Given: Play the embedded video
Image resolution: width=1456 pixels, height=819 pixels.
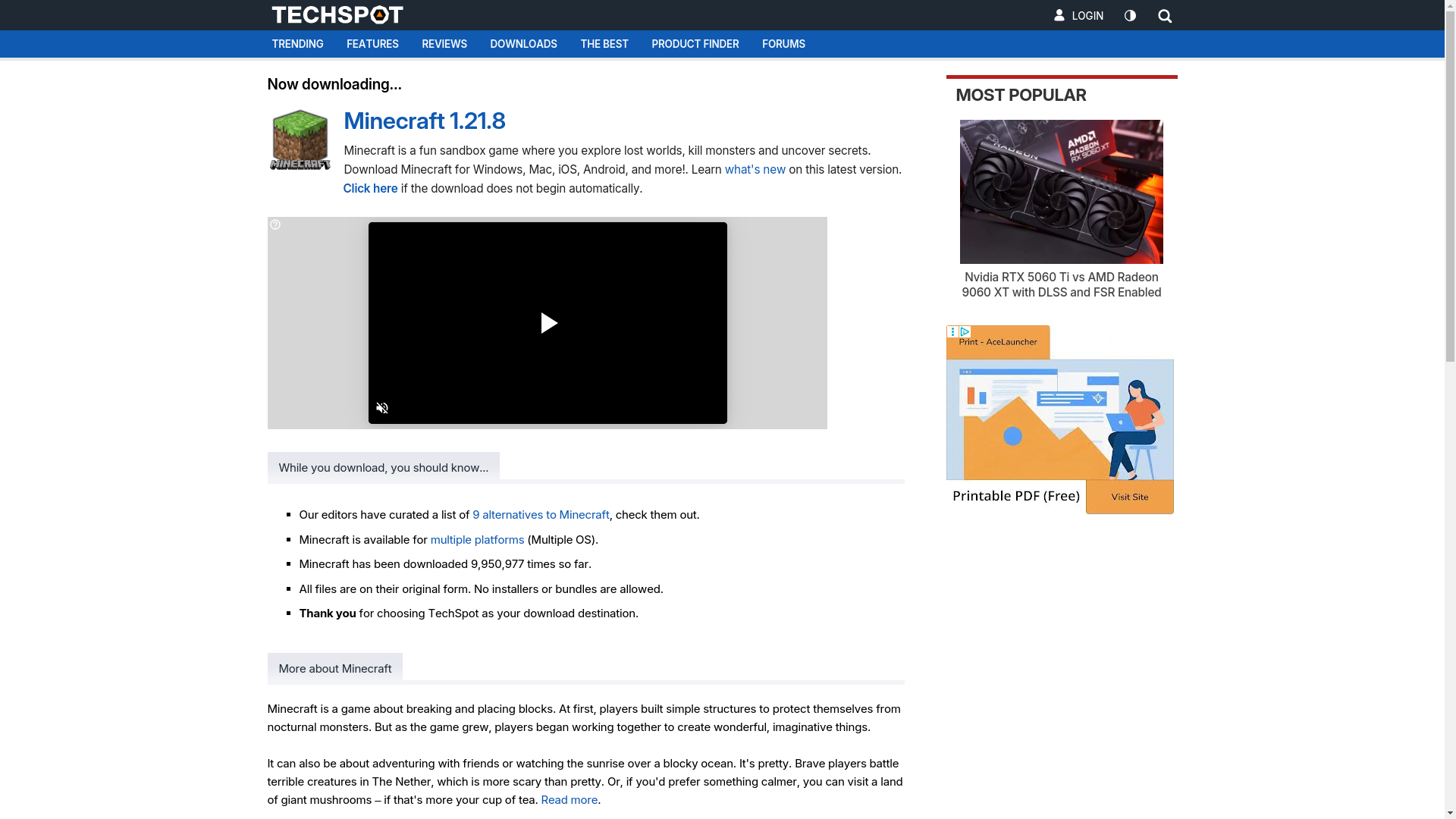Looking at the screenshot, I should click(548, 323).
